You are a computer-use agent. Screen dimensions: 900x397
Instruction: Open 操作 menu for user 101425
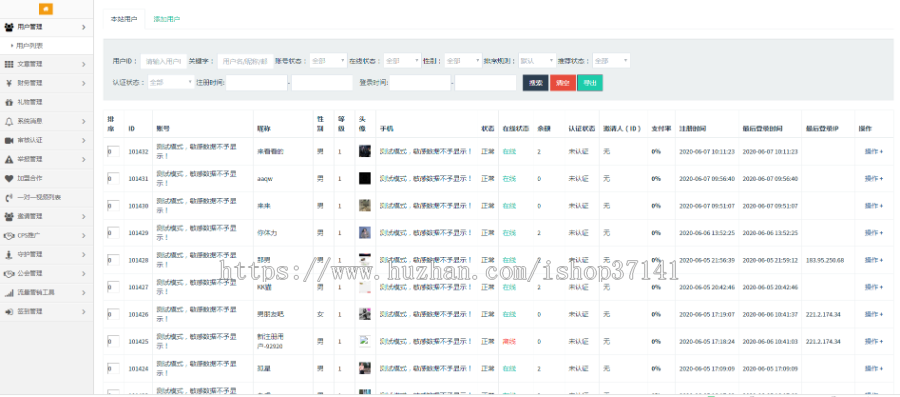pyautogui.click(x=874, y=341)
